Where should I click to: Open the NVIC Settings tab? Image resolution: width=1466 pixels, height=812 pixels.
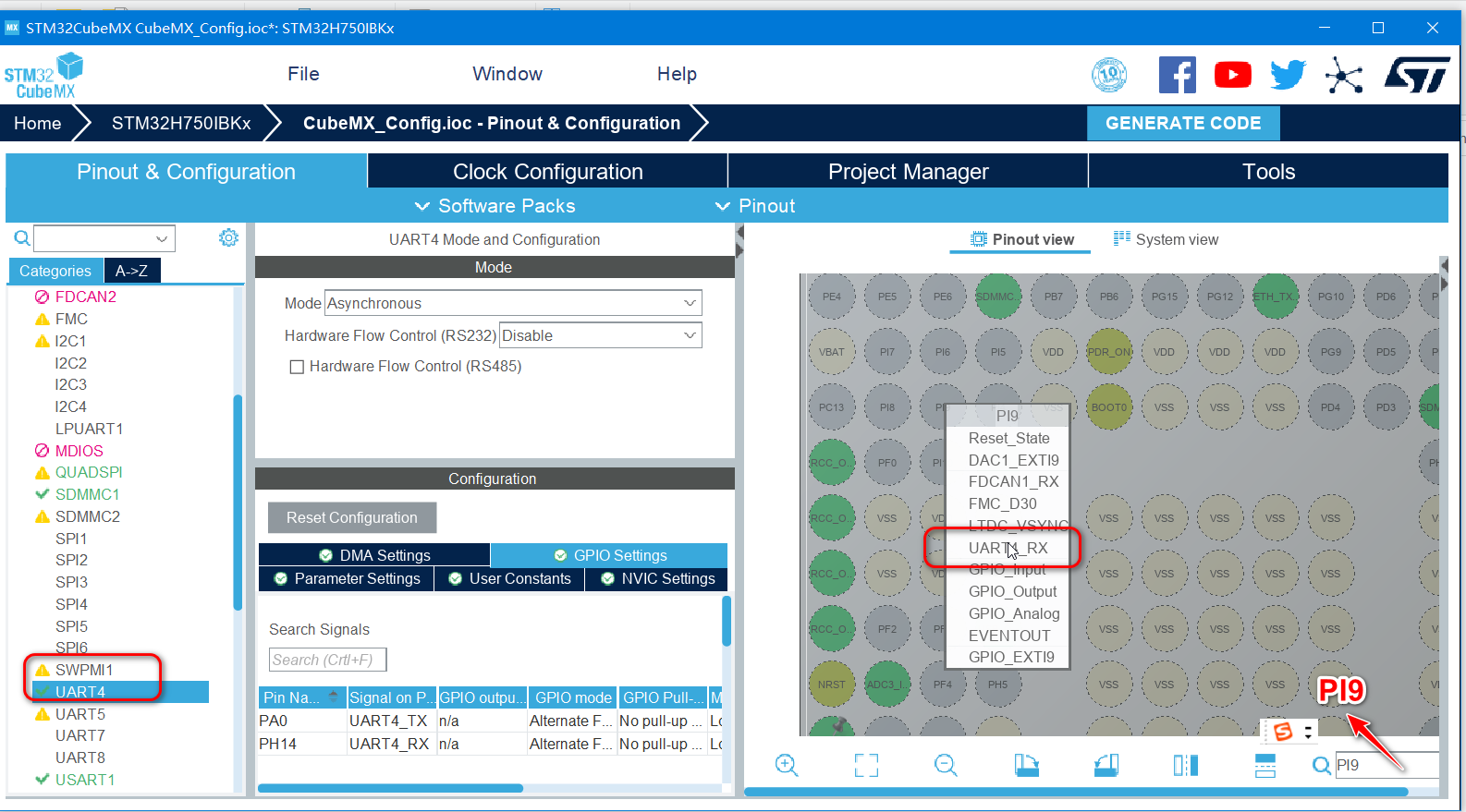657,578
